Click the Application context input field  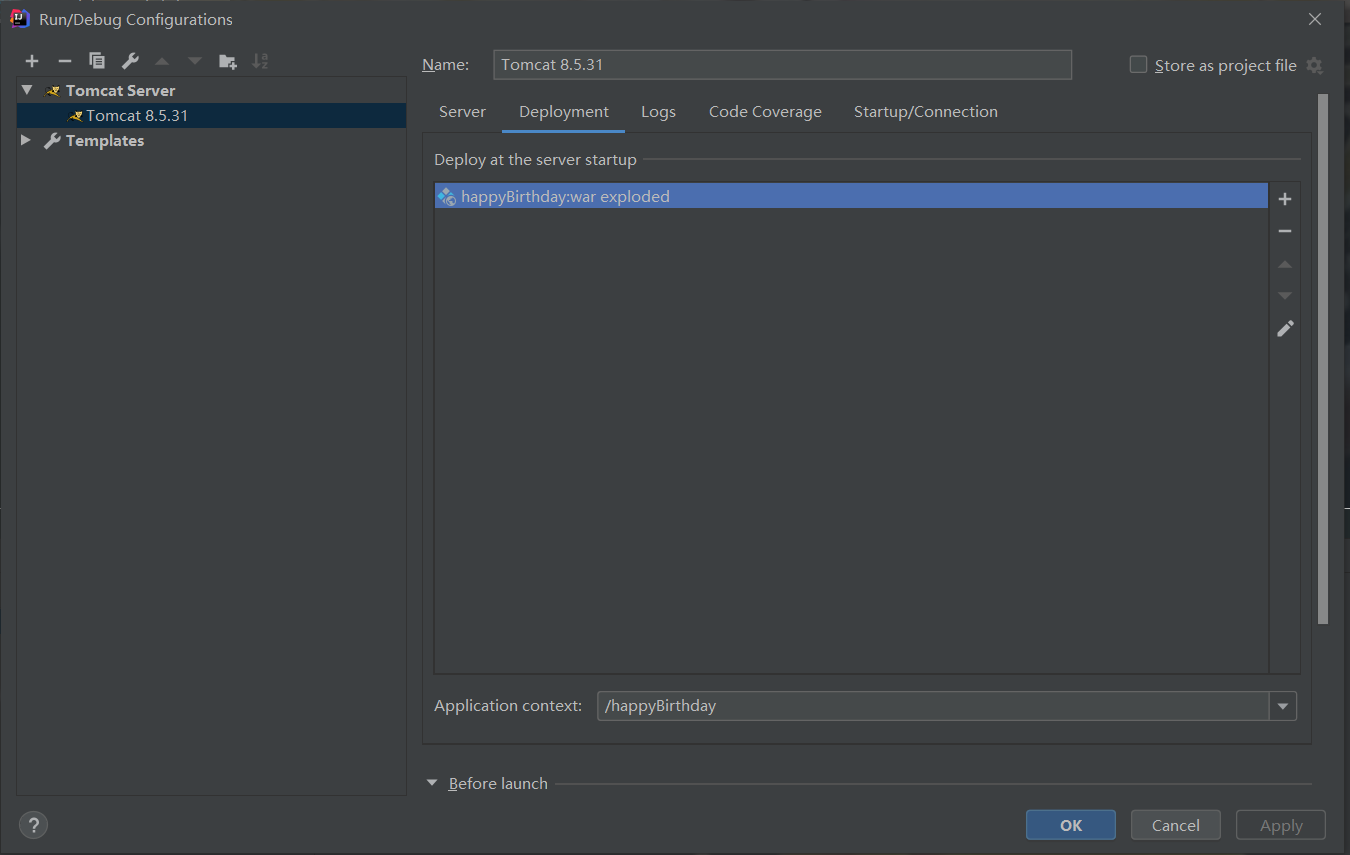click(x=933, y=706)
